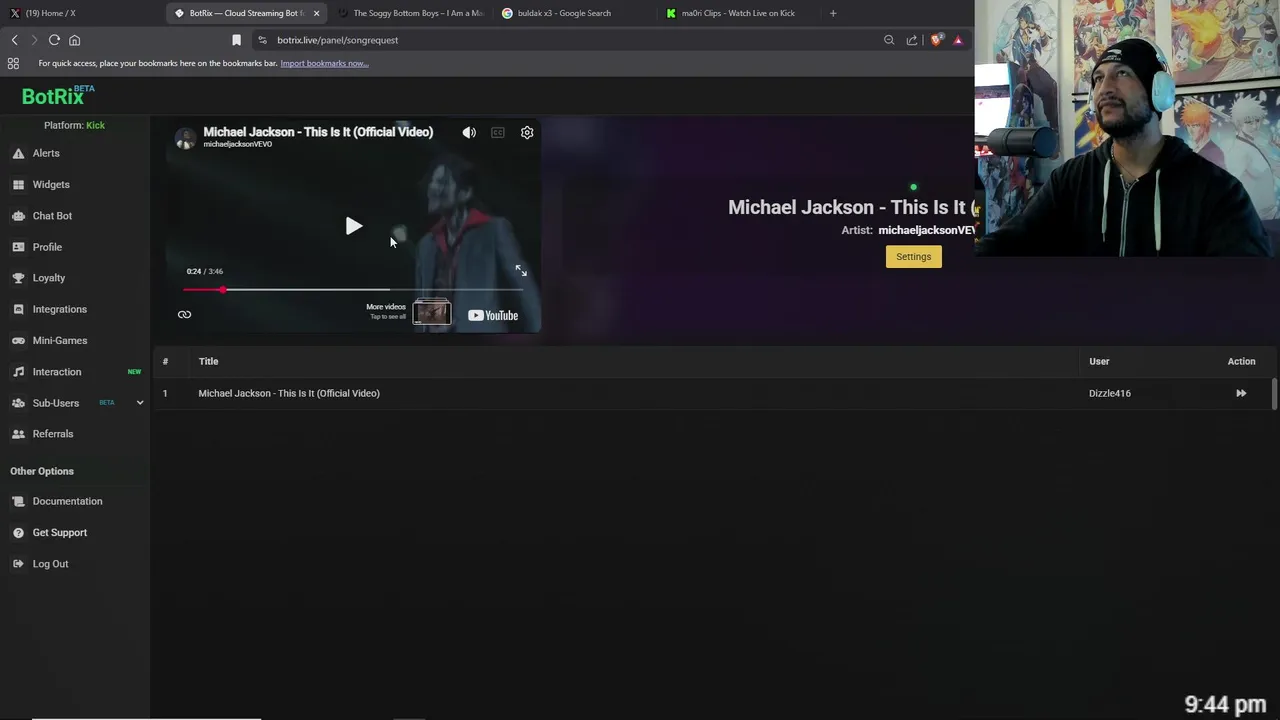
Task: Reload the current page
Action: pyautogui.click(x=54, y=40)
